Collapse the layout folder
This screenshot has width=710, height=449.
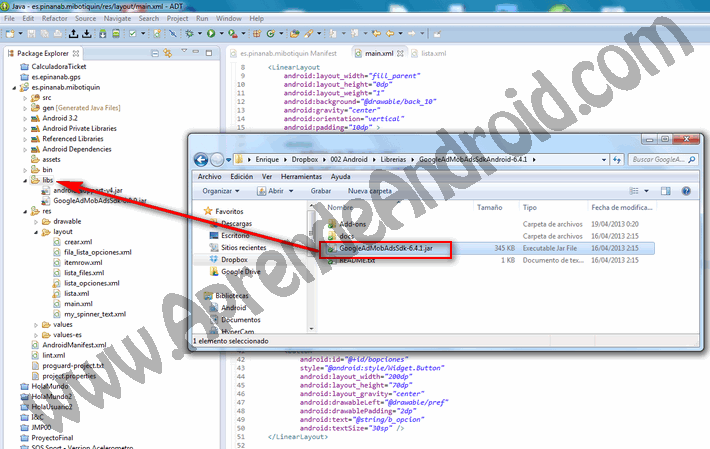tap(36, 232)
